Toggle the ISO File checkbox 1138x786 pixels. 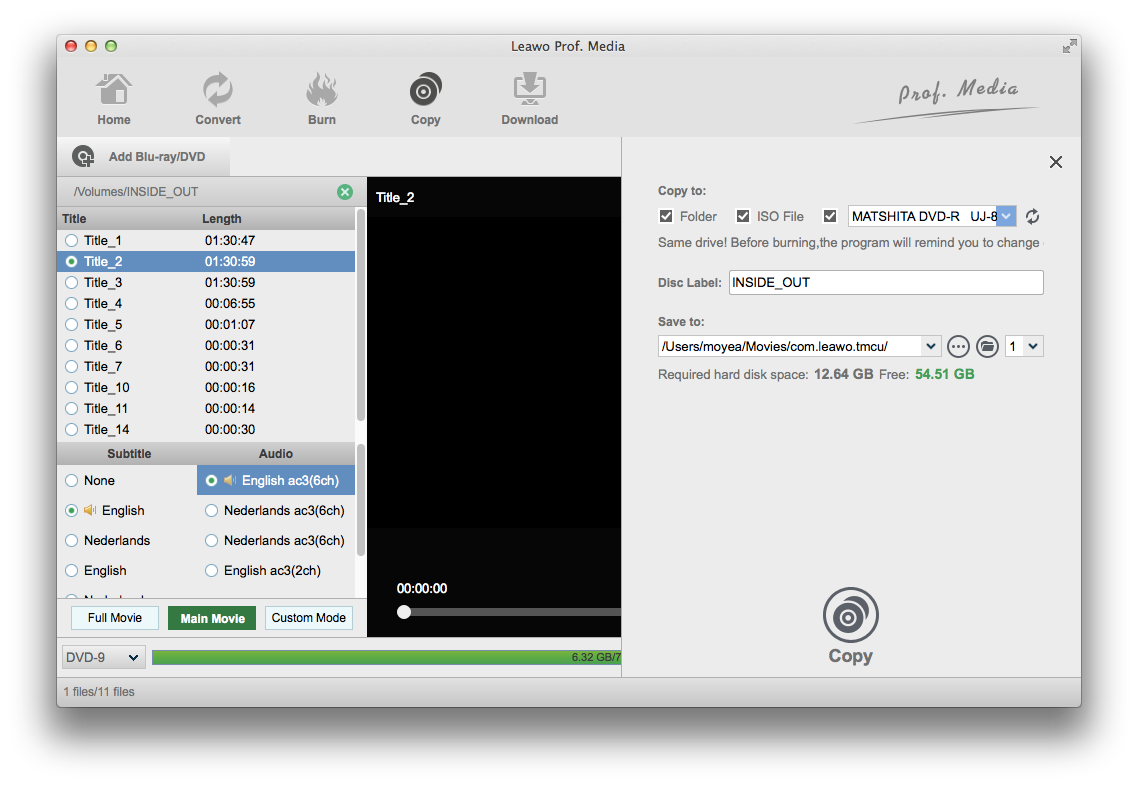(x=742, y=216)
